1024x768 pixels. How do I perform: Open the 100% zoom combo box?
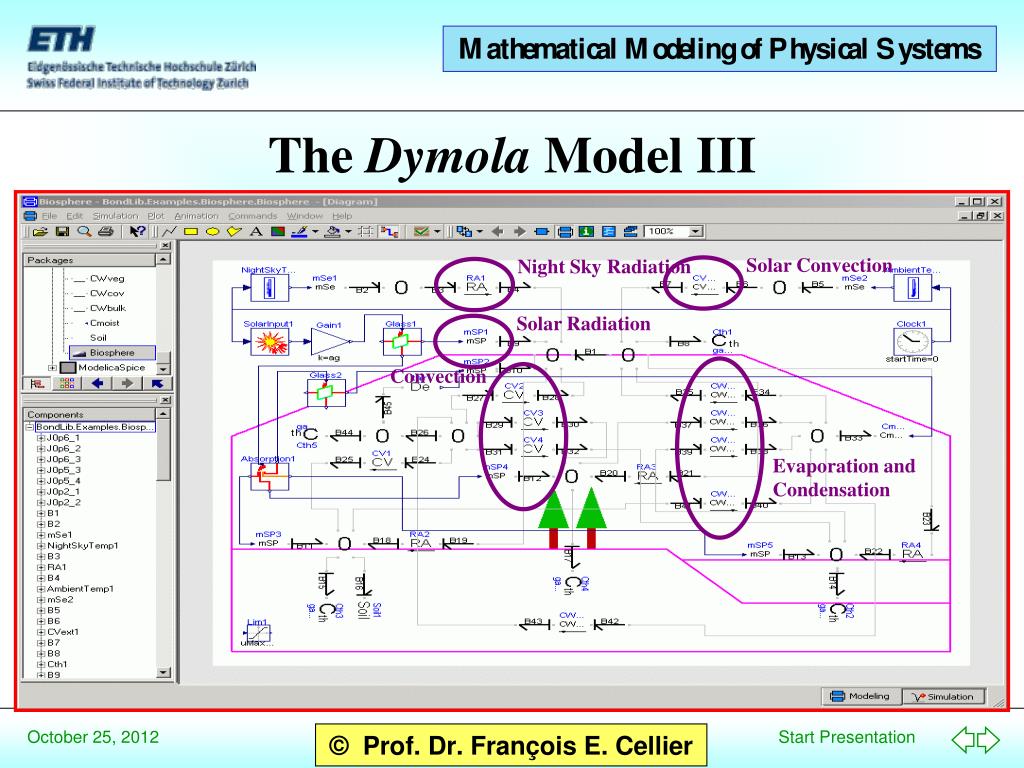[673, 231]
